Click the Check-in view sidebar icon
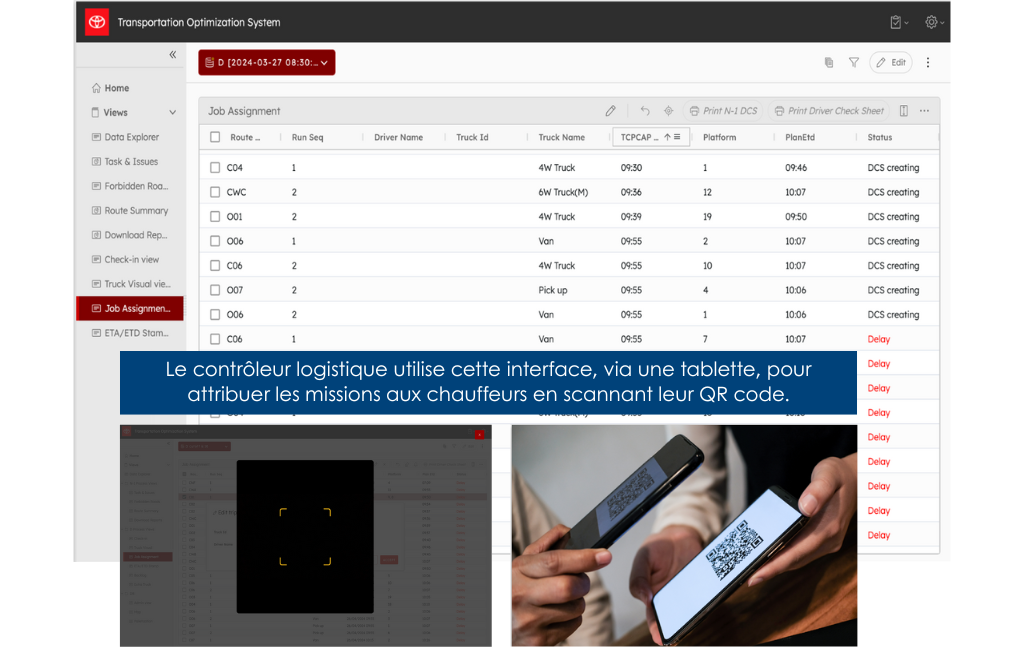1024x647 pixels. 96,259
